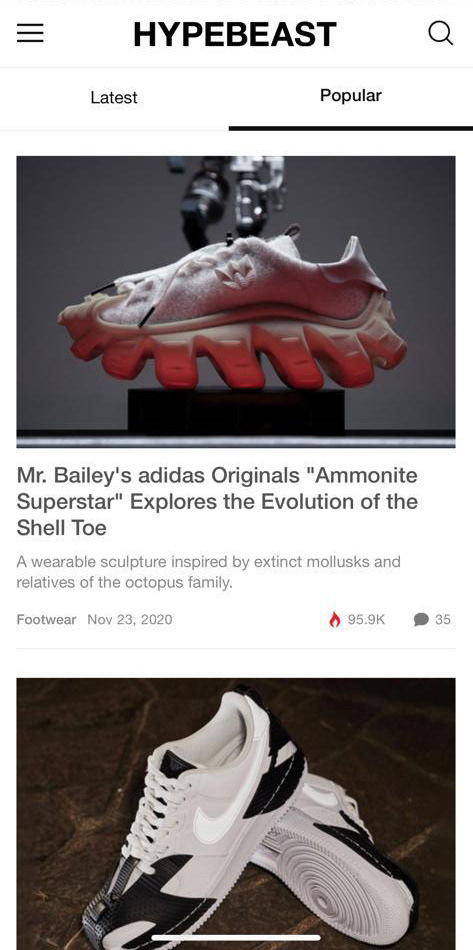Click the red flame hype icon
The width and height of the screenshot is (473, 950).
click(x=335, y=619)
